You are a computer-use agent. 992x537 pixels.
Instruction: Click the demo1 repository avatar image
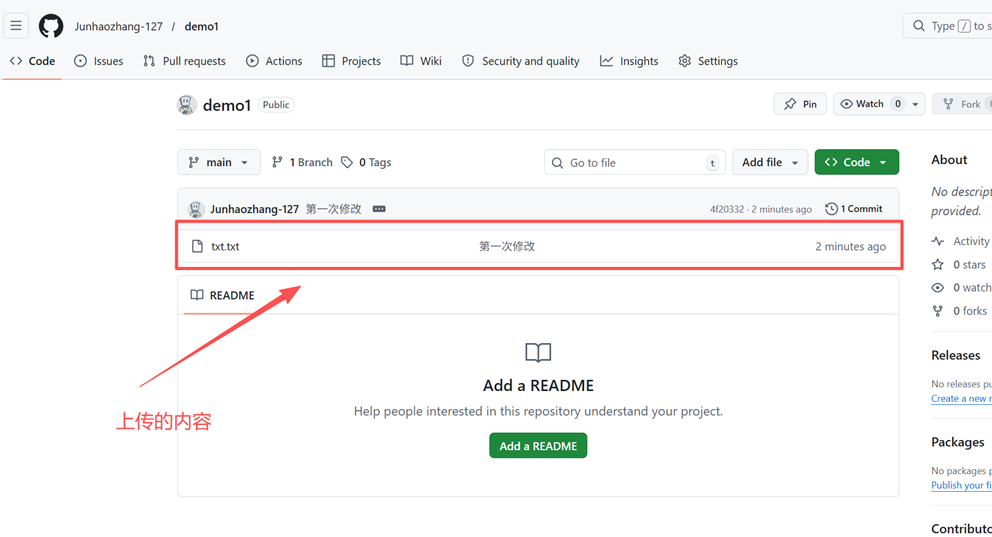point(186,105)
